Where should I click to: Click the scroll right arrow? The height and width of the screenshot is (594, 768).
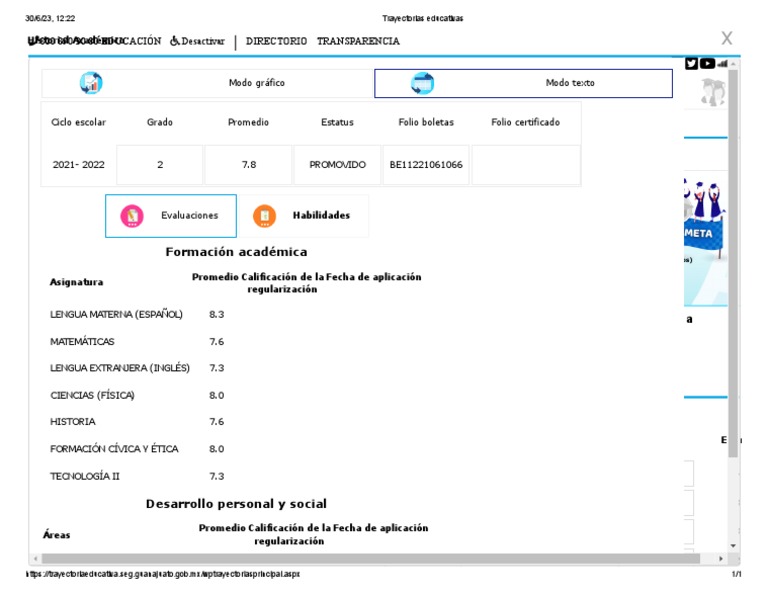click(x=720, y=559)
